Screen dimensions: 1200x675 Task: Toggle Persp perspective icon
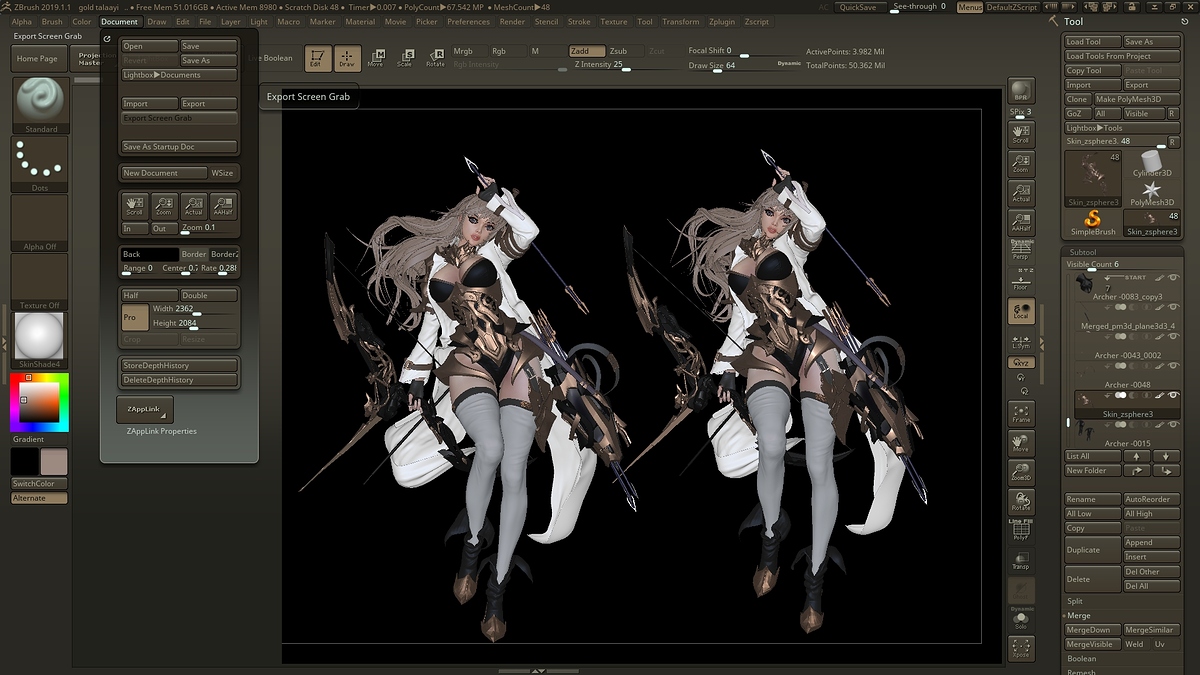pos(1020,250)
